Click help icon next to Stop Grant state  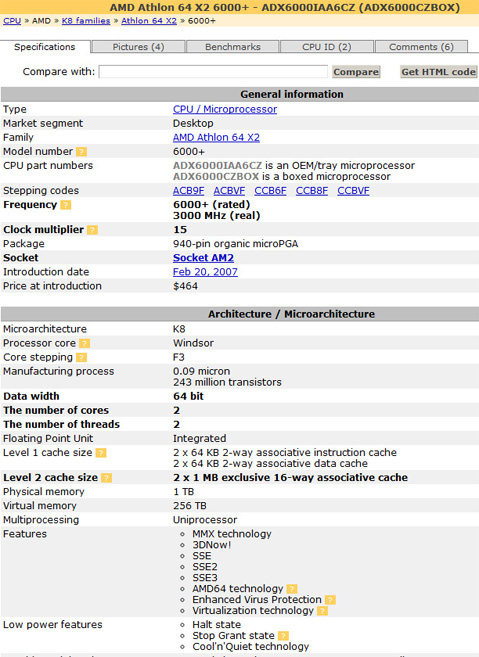pyautogui.click(x=283, y=636)
